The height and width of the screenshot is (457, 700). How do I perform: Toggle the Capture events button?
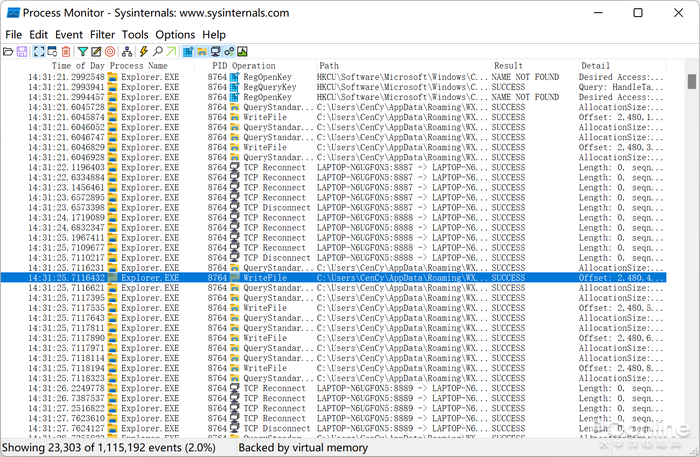click(38, 51)
